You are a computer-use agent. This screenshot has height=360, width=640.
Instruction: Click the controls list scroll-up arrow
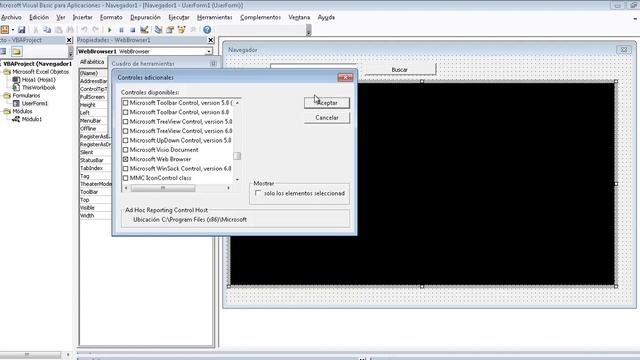coord(237,103)
